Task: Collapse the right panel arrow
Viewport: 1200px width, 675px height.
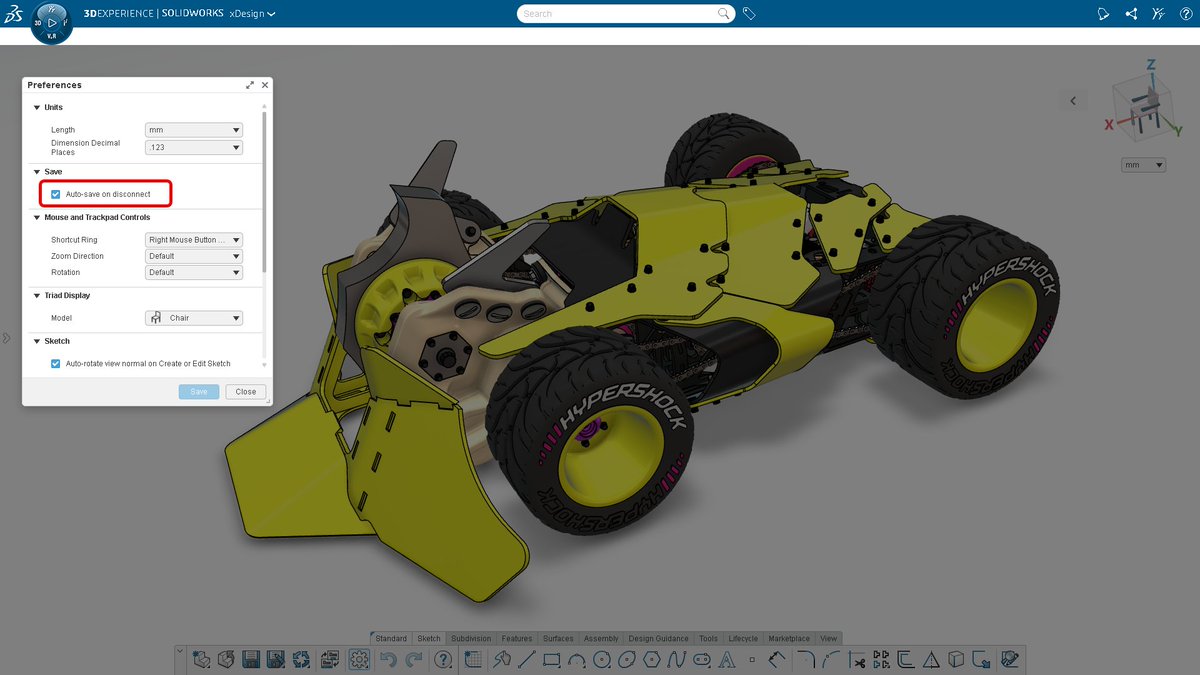Action: coord(1073,100)
